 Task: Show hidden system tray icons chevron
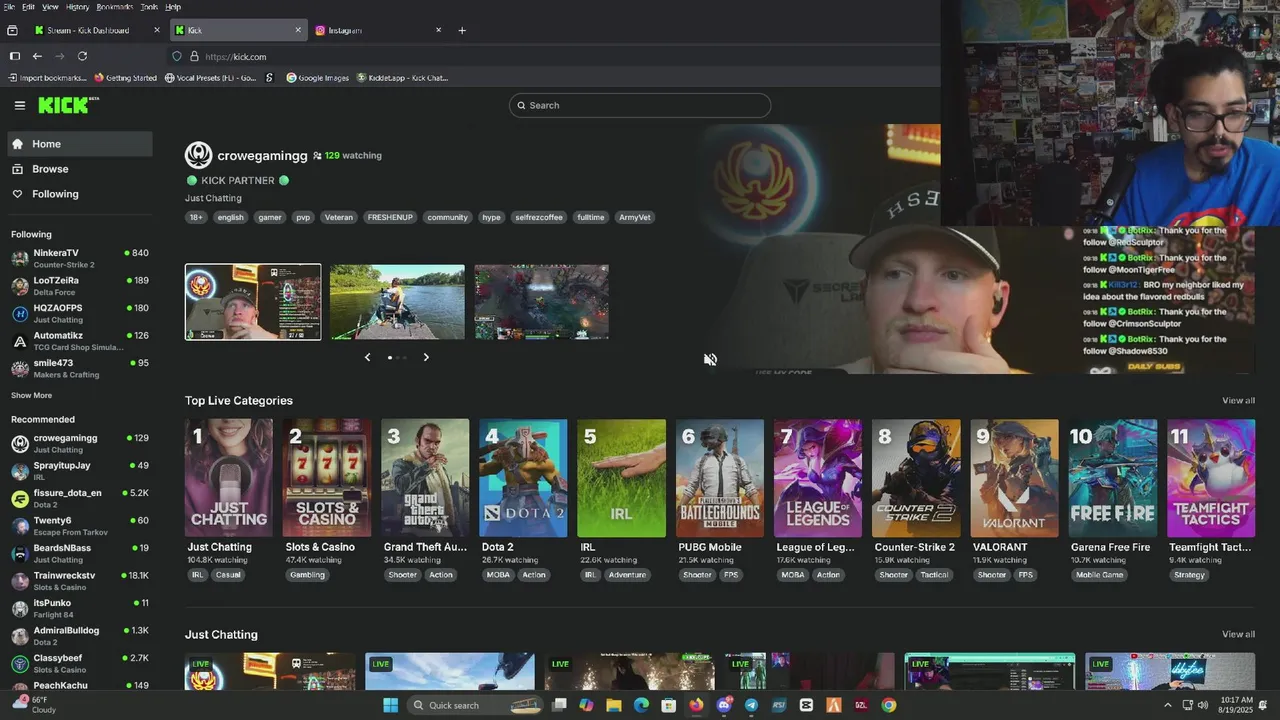coord(1167,705)
